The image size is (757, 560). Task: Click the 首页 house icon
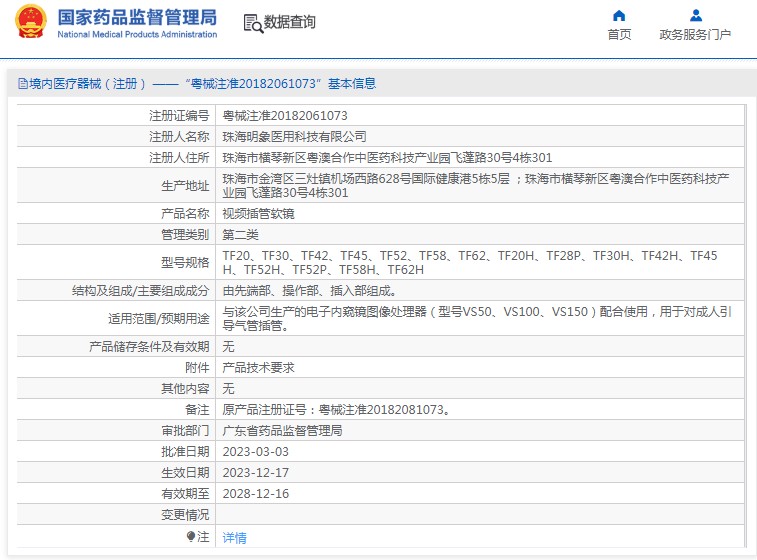click(x=619, y=15)
